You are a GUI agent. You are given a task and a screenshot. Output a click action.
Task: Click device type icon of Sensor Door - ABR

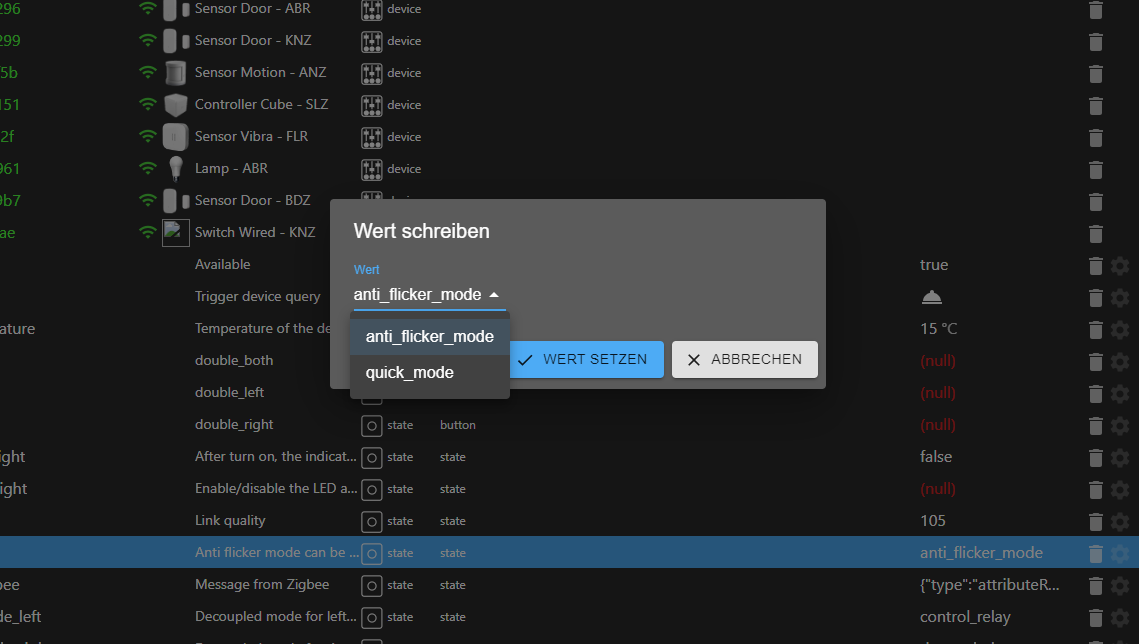(371, 9)
